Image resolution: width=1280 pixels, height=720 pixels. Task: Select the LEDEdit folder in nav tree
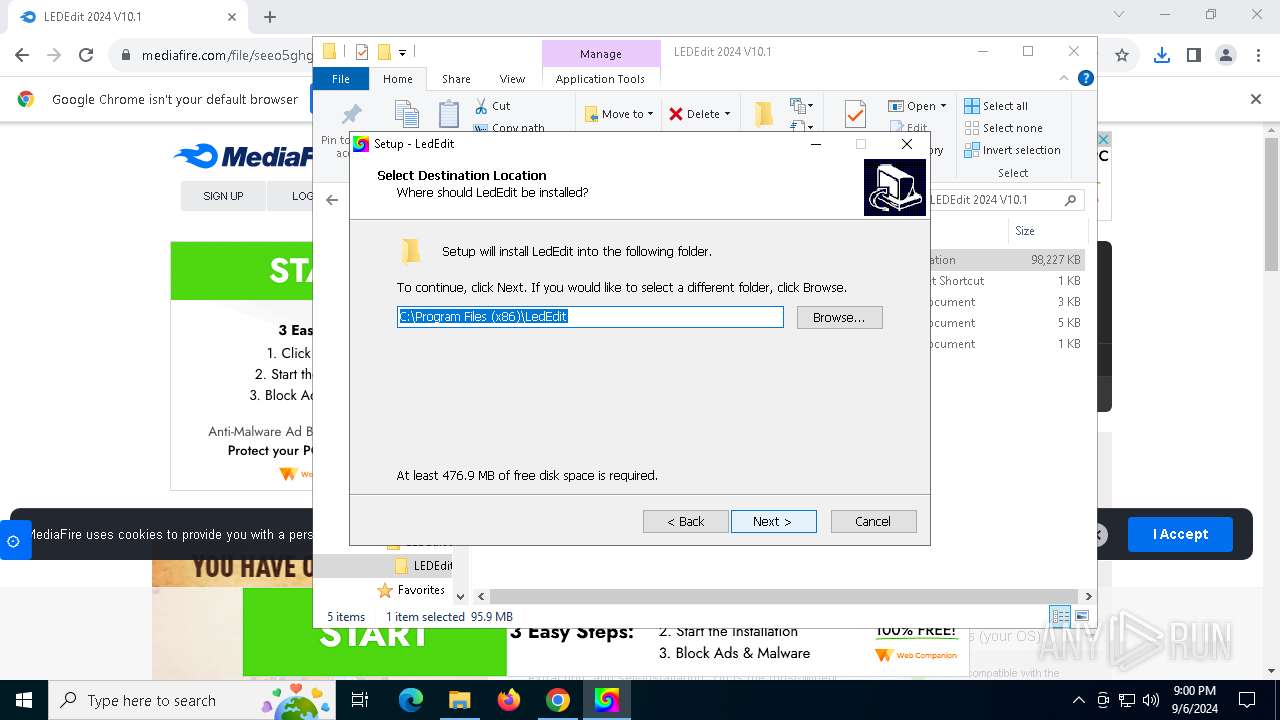coord(432,566)
